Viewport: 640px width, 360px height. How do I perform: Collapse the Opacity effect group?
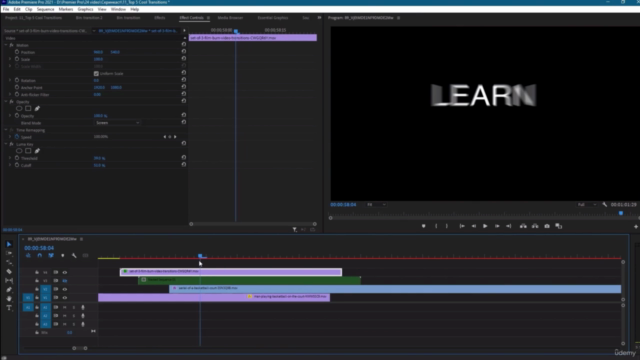[x=6, y=102]
